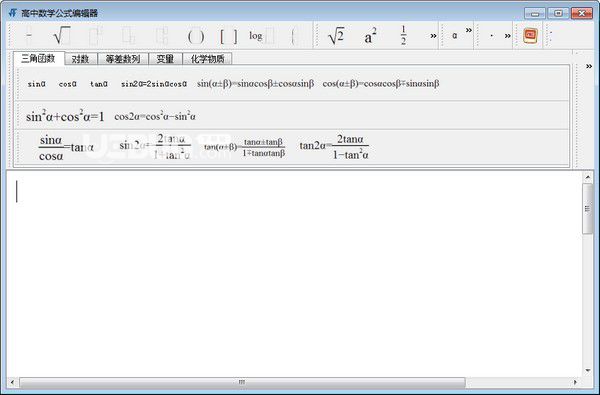600x395 pixels.
Task: Open the 等差数列 tab
Action: coord(123,59)
